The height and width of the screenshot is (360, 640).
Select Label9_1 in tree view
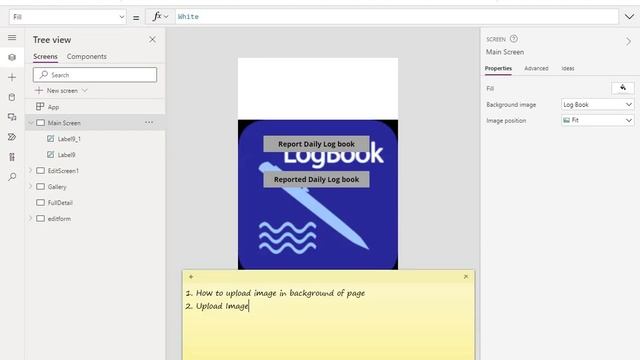click(69, 139)
